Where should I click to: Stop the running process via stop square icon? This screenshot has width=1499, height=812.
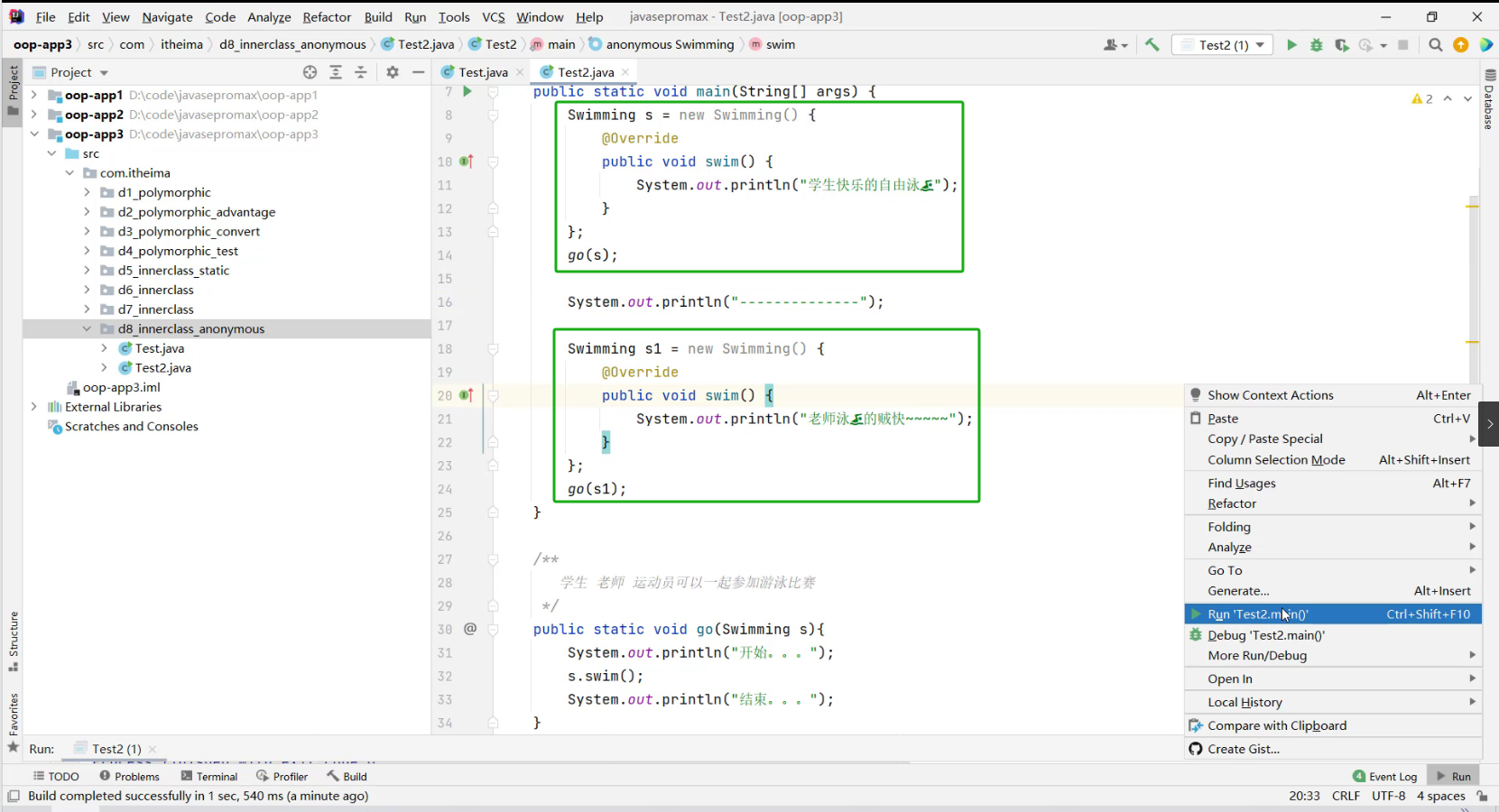pyautogui.click(x=1402, y=44)
